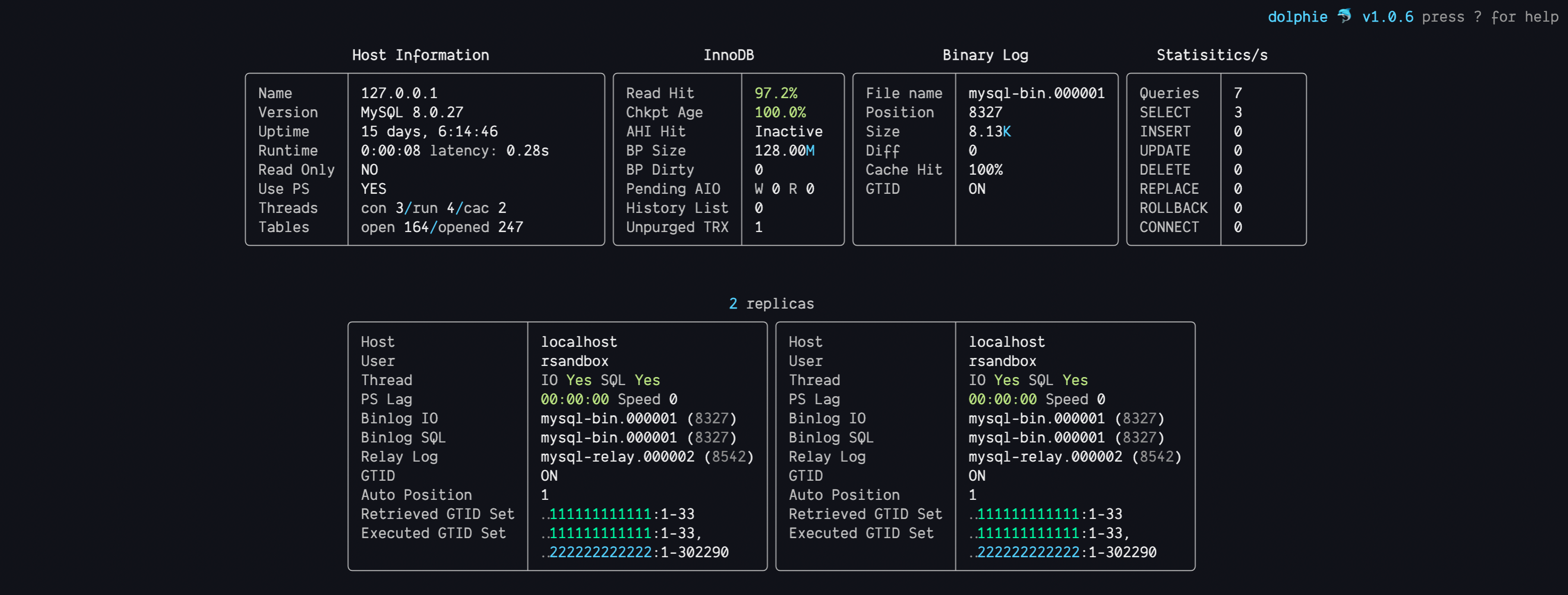The width and height of the screenshot is (1568, 595).
Task: Click the dolphin logo next to dolphie
Action: point(1345,16)
